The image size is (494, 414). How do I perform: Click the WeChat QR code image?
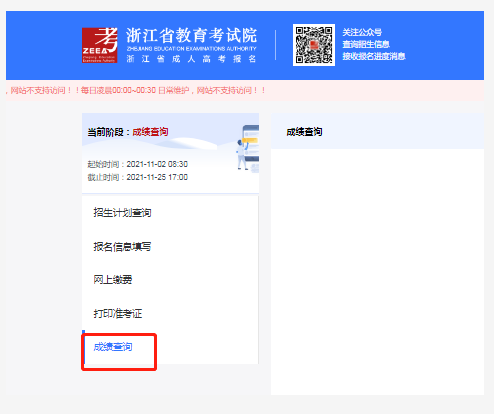pyautogui.click(x=314, y=45)
